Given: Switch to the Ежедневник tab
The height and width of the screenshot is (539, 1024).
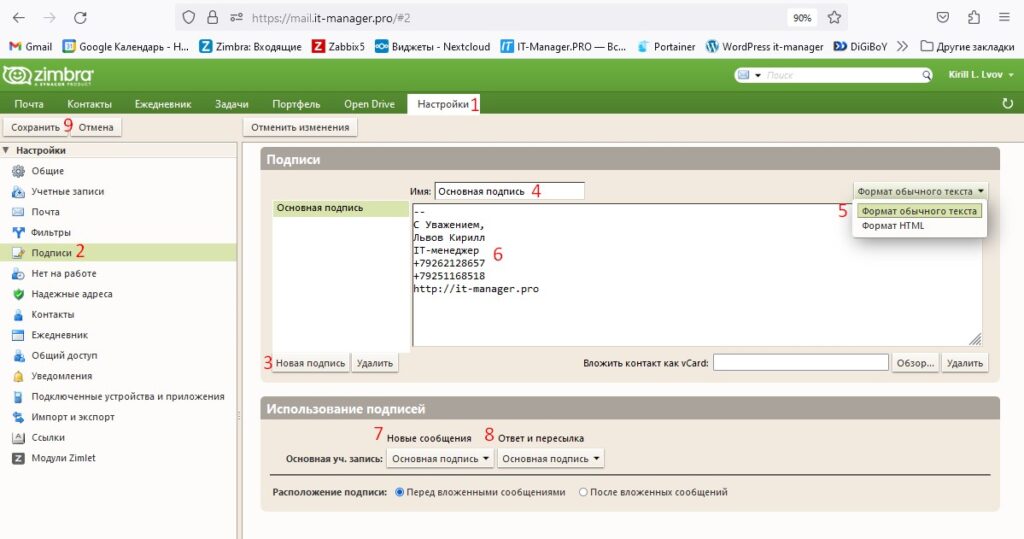Looking at the screenshot, I should [163, 104].
